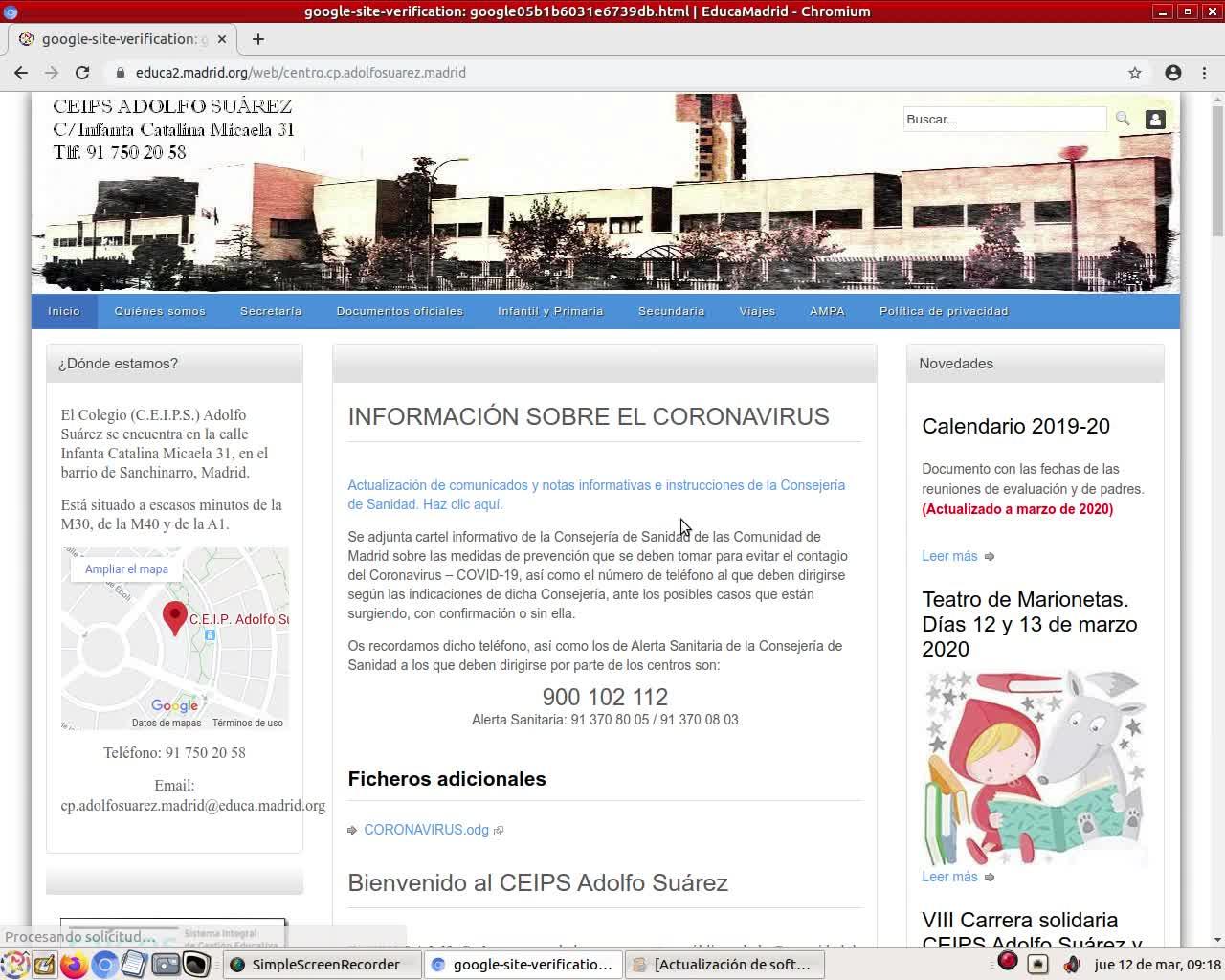Viewport: 1225px width, 980px height.
Task: Click the VIII Carrera solidaria heading
Action: [x=1032, y=931]
